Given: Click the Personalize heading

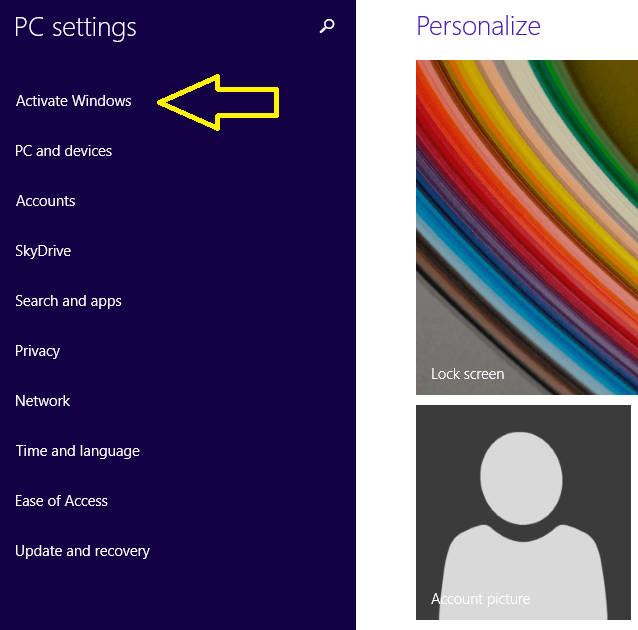Looking at the screenshot, I should click(478, 26).
